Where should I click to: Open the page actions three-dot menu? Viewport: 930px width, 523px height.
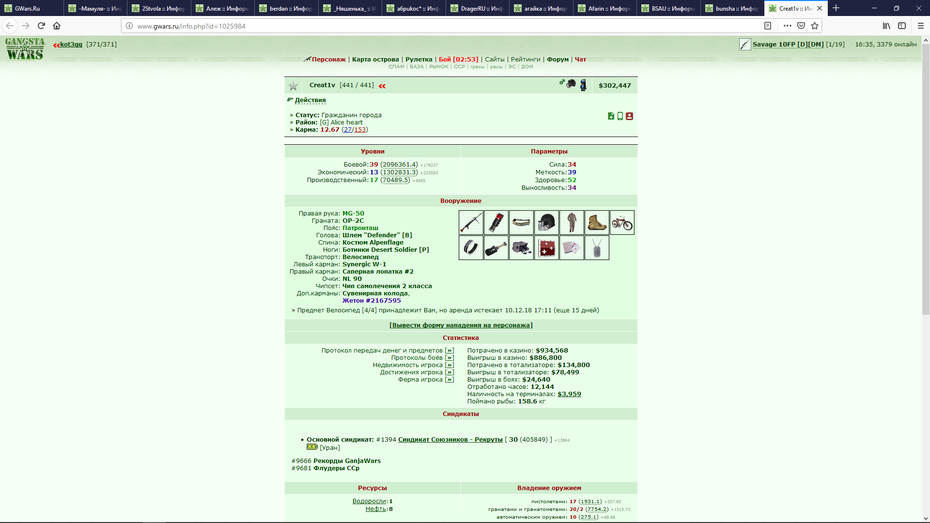tap(787, 25)
